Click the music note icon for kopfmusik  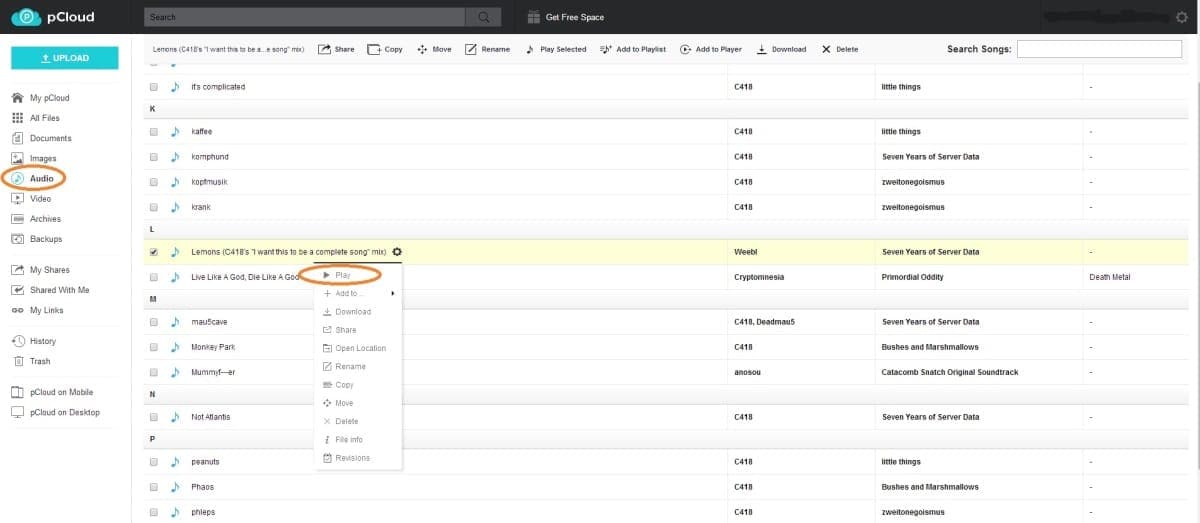coord(175,182)
